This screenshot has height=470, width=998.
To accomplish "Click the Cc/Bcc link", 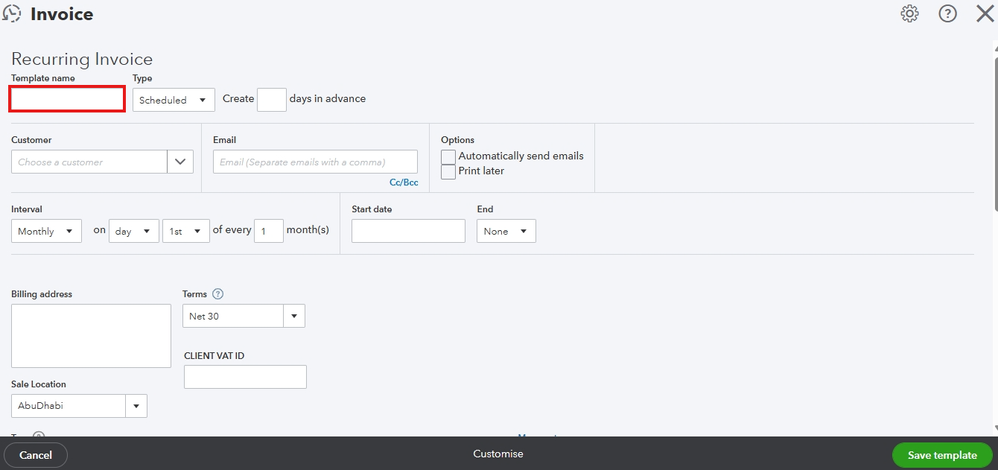I will click(x=403, y=182).
